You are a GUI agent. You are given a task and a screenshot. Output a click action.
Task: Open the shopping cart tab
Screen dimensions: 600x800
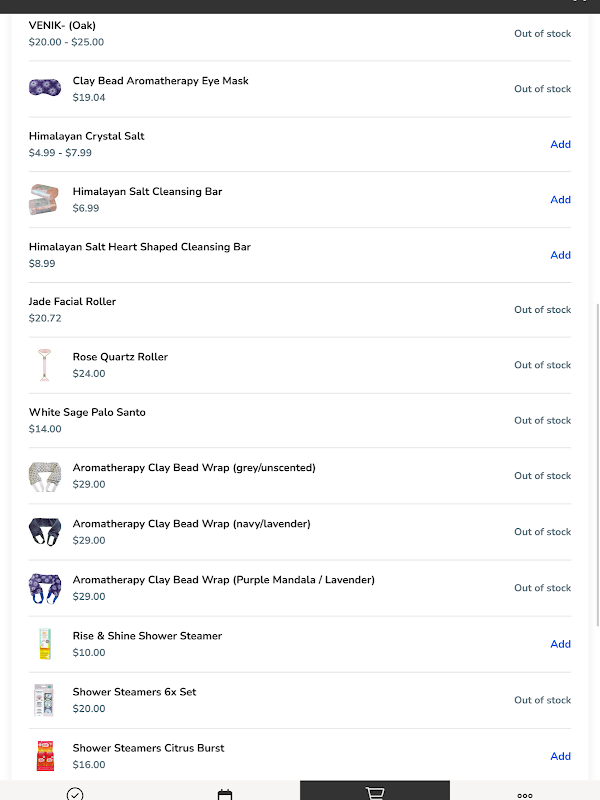point(375,793)
